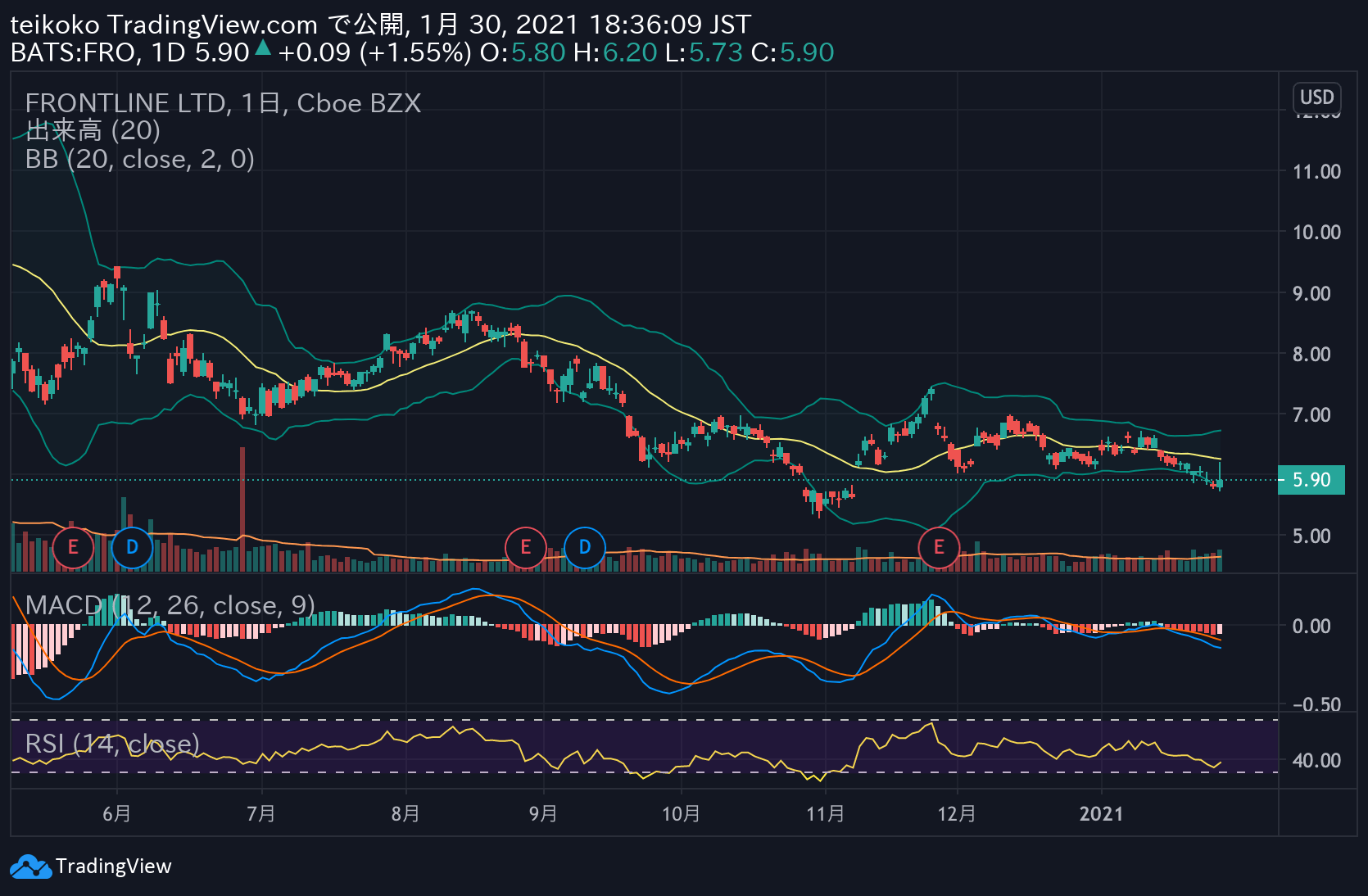Click the dividend D marker in September

pyautogui.click(x=585, y=547)
